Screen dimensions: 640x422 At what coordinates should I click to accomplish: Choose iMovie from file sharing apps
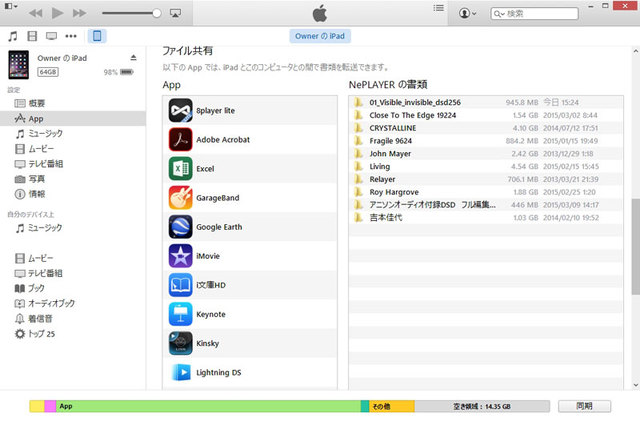208,256
